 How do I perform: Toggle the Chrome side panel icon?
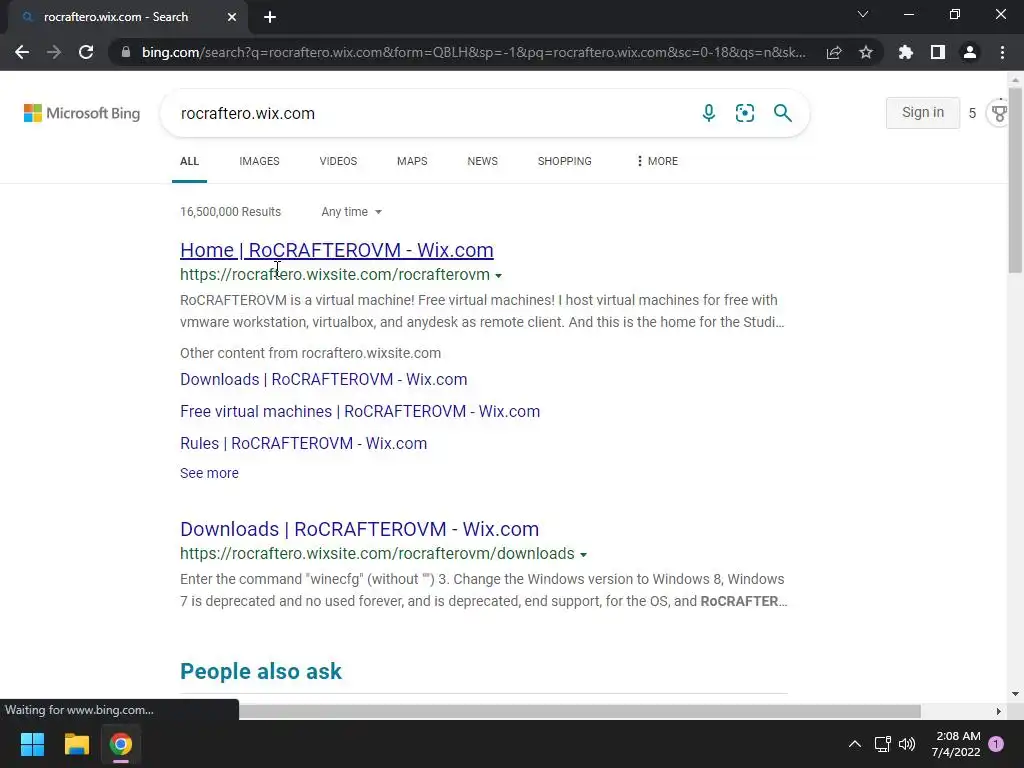click(938, 52)
